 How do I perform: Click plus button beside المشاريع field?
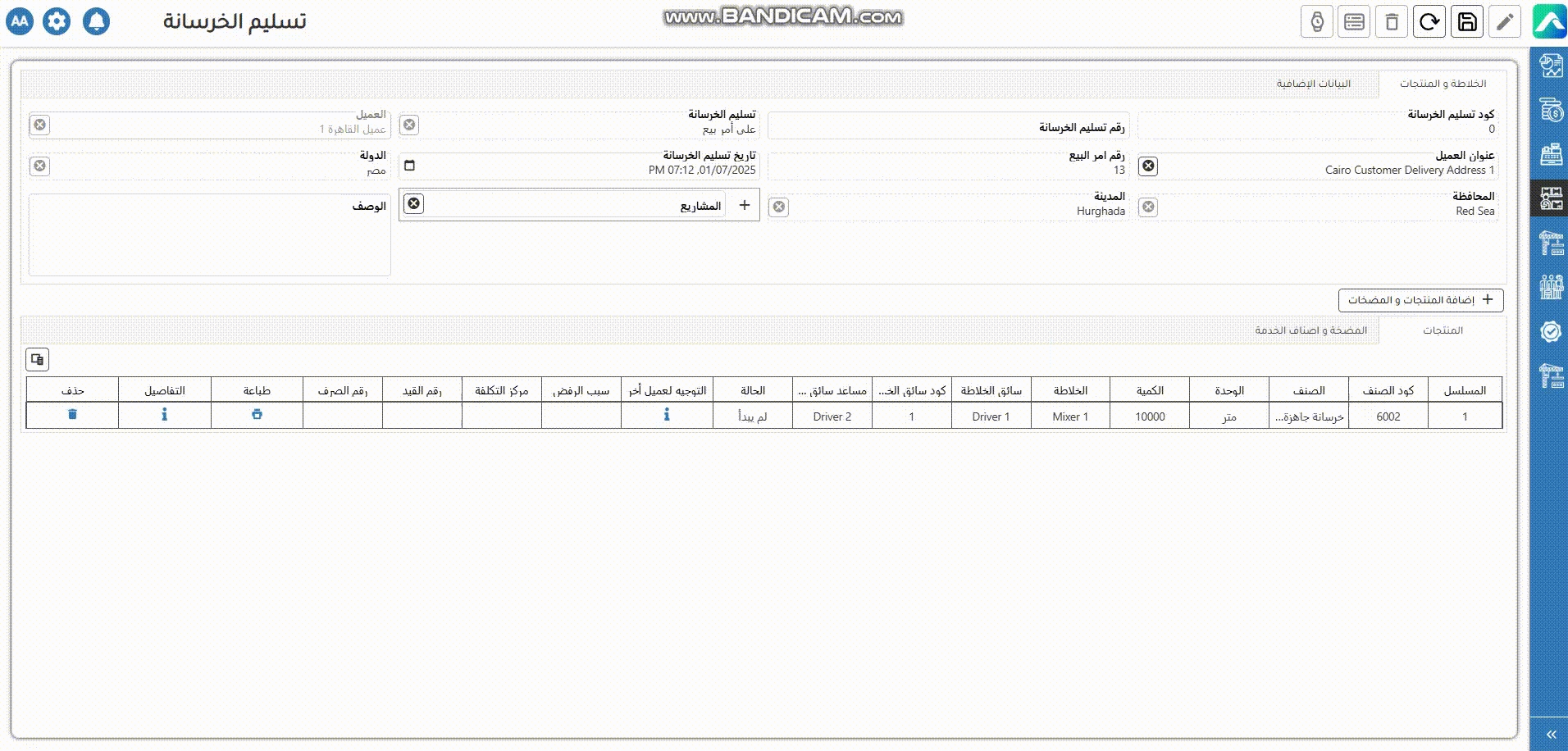(745, 205)
